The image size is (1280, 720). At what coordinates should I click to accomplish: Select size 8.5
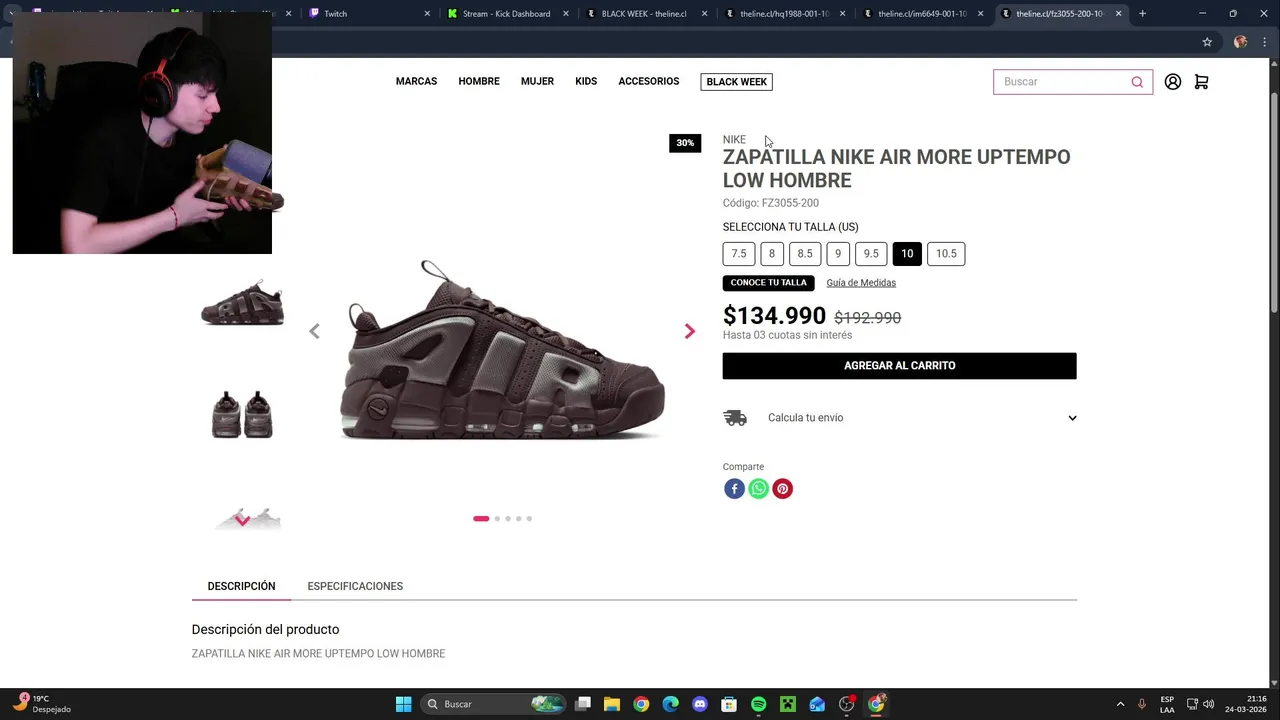pos(805,254)
